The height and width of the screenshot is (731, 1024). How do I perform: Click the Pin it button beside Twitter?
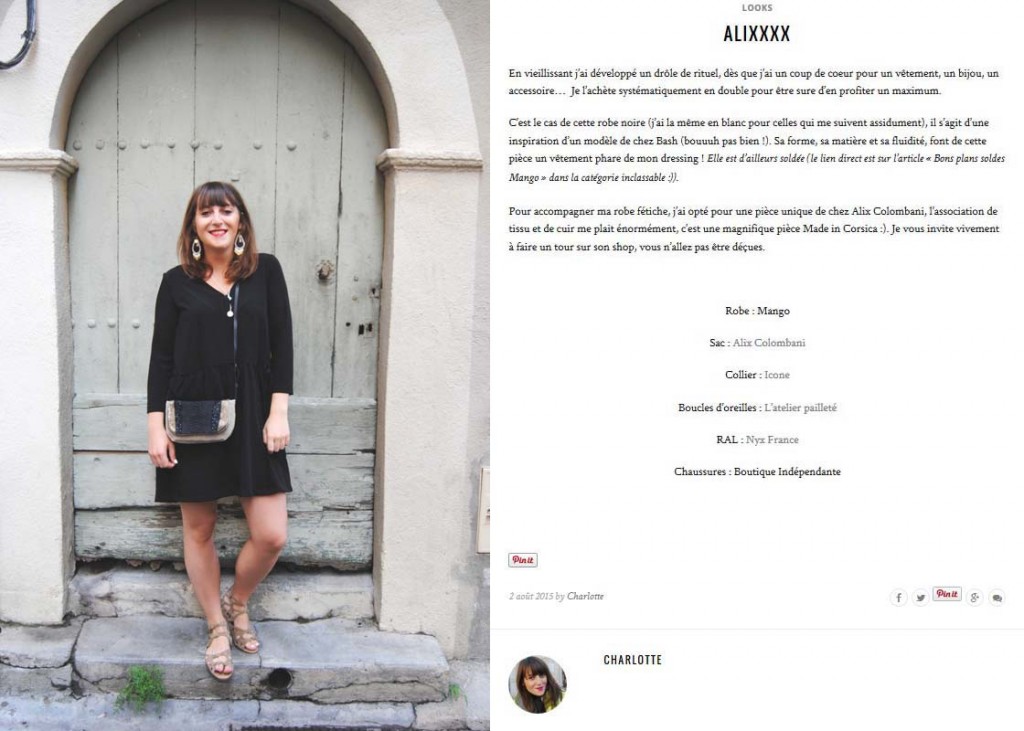pos(947,594)
